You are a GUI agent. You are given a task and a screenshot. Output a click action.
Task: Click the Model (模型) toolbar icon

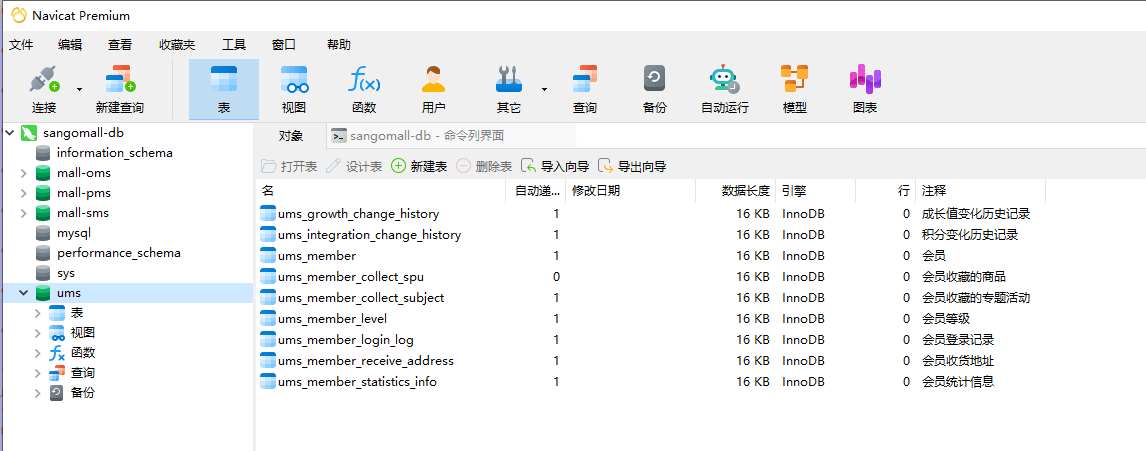click(794, 79)
